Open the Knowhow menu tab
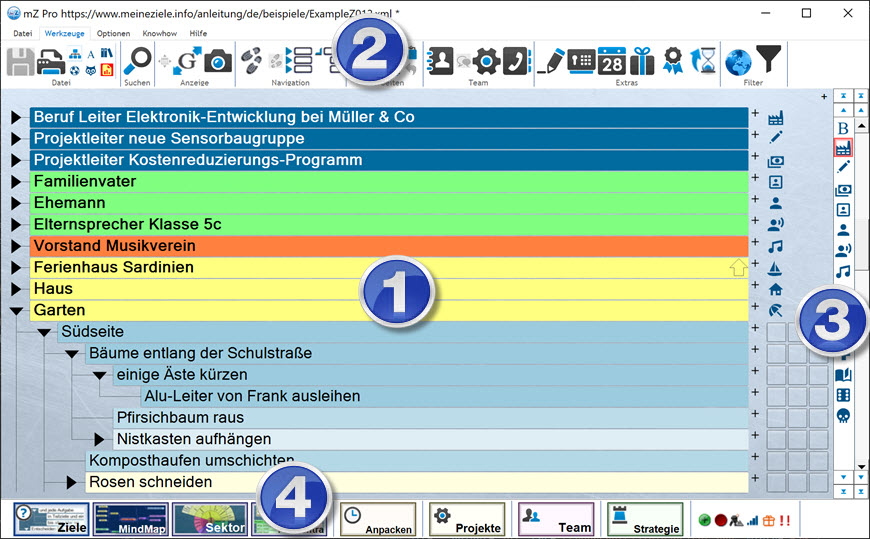870x539 pixels. coord(159,33)
